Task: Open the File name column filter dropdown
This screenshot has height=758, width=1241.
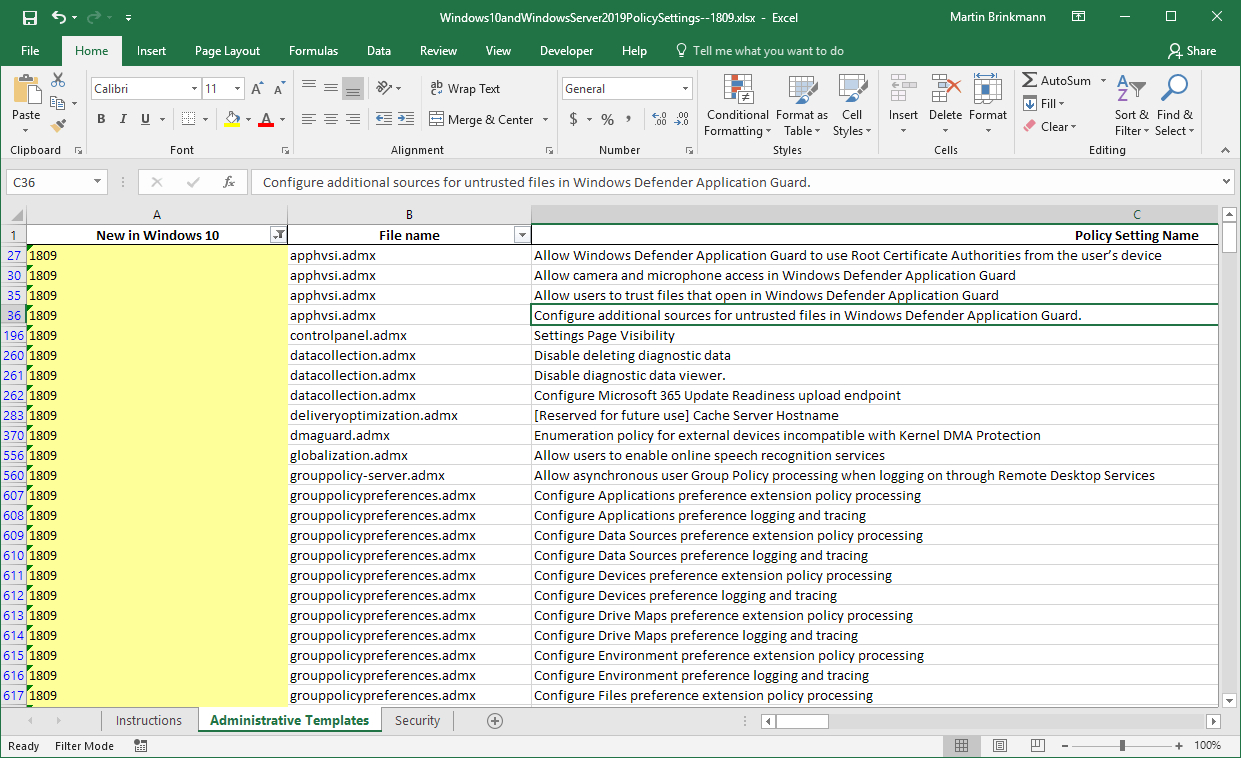Action: pos(520,235)
